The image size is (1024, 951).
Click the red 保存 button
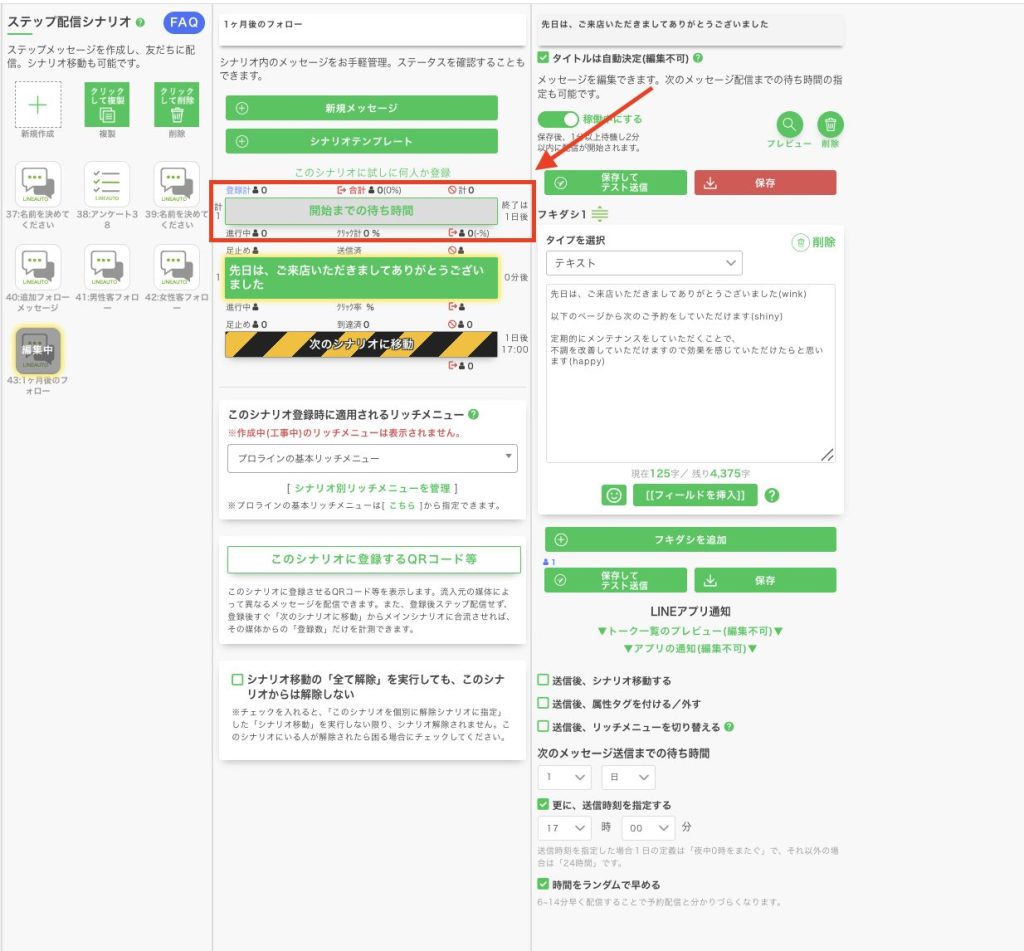765,183
